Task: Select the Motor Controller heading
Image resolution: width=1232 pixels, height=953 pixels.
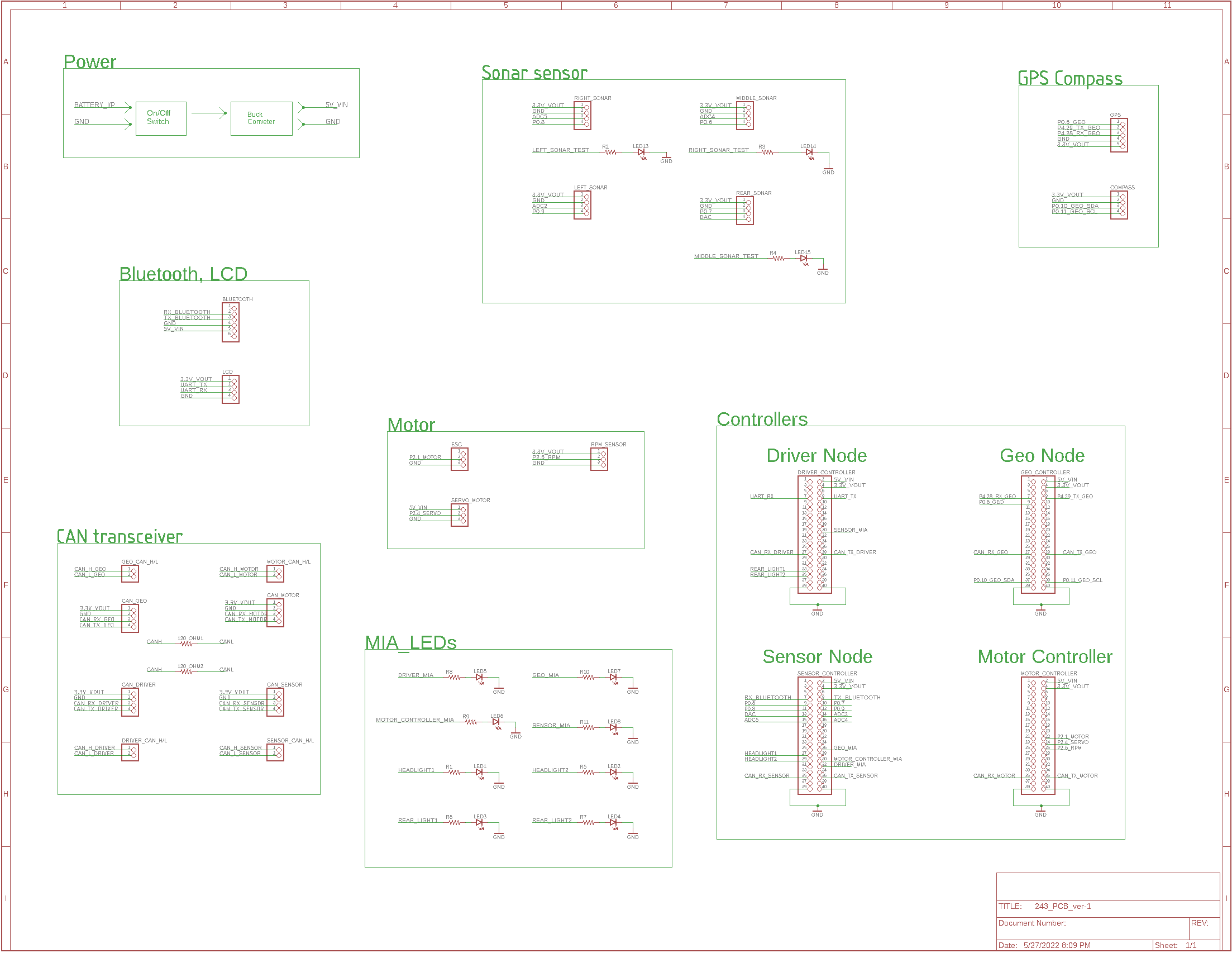Action: point(1045,657)
